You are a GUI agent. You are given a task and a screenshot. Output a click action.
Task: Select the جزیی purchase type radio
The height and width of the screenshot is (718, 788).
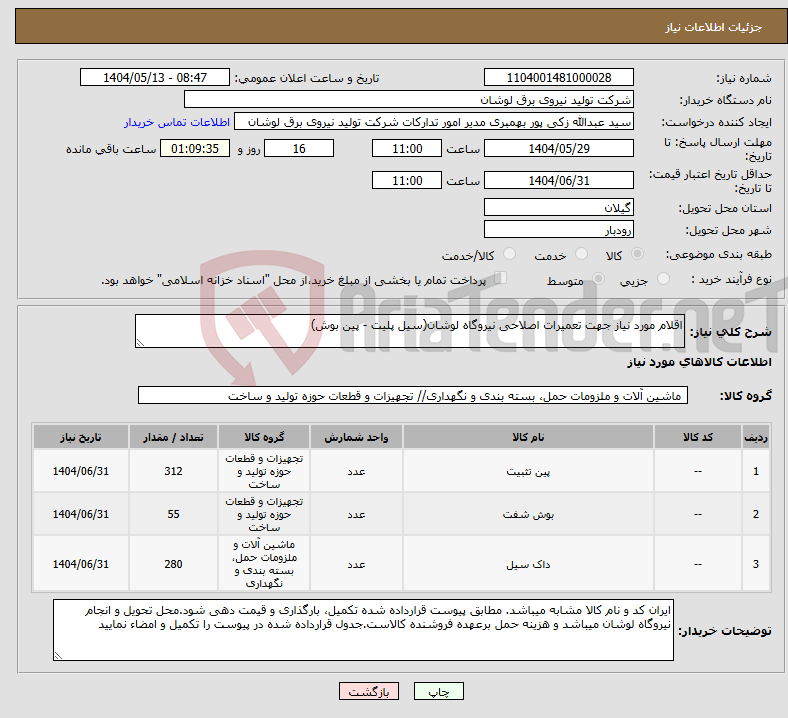tap(663, 278)
